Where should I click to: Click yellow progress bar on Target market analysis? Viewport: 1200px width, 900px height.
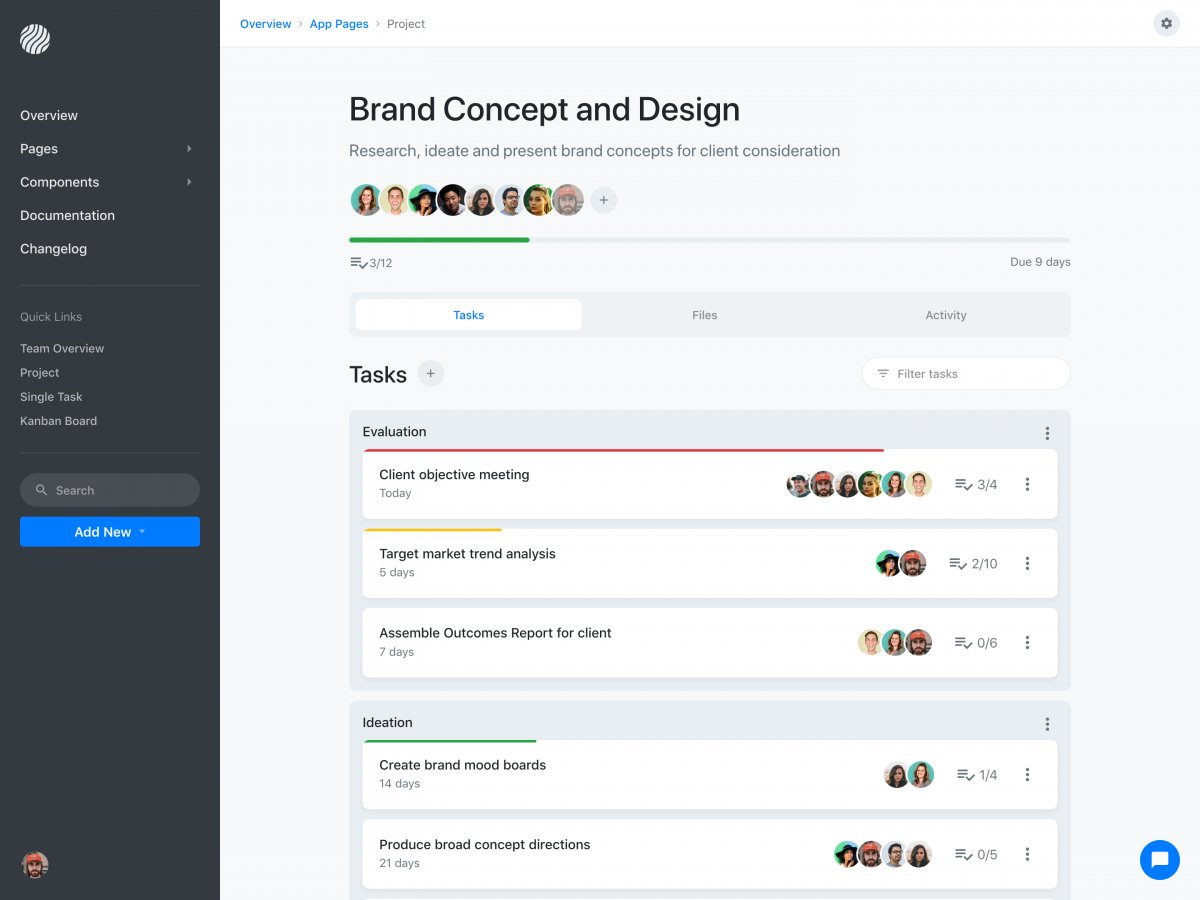click(x=433, y=530)
